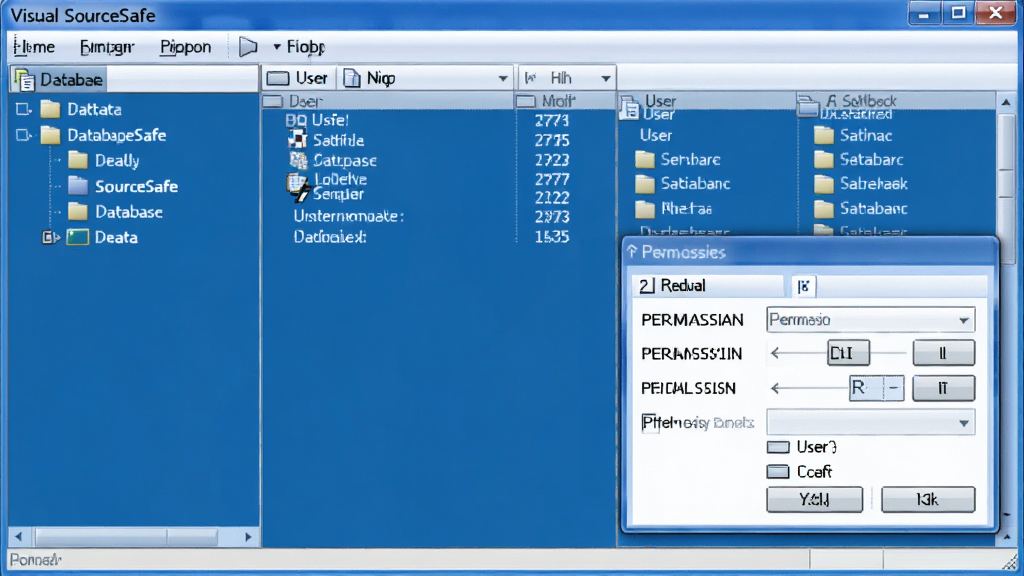Select the Usfe! file icon
The height and width of the screenshot is (576, 1024).
coord(296,120)
